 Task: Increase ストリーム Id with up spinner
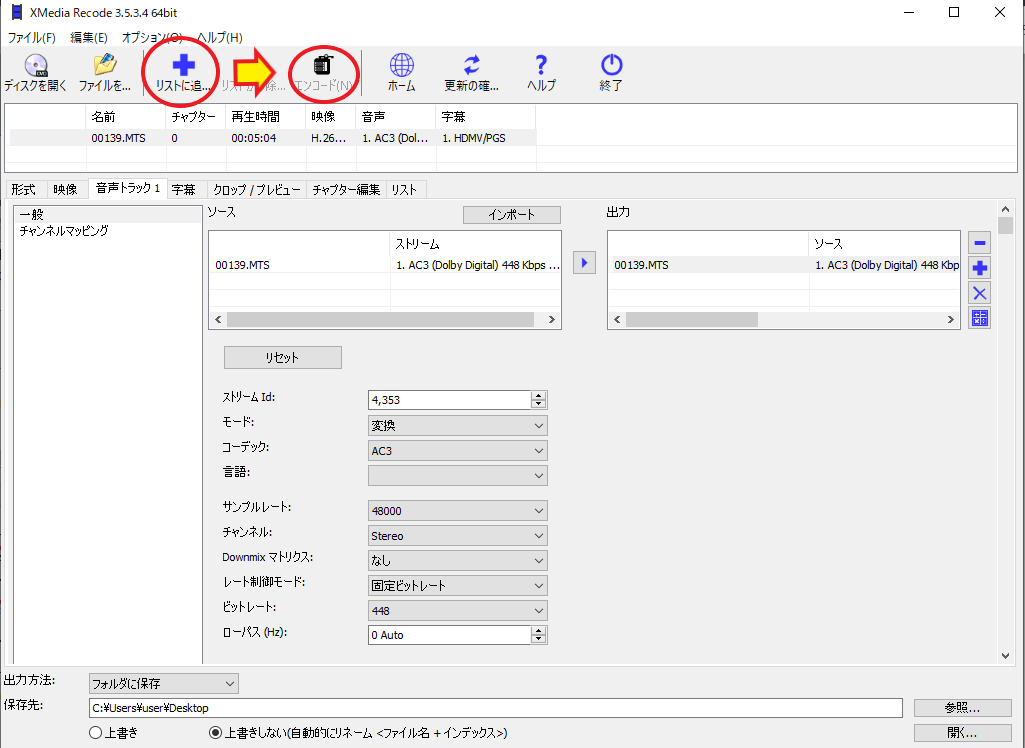click(539, 396)
